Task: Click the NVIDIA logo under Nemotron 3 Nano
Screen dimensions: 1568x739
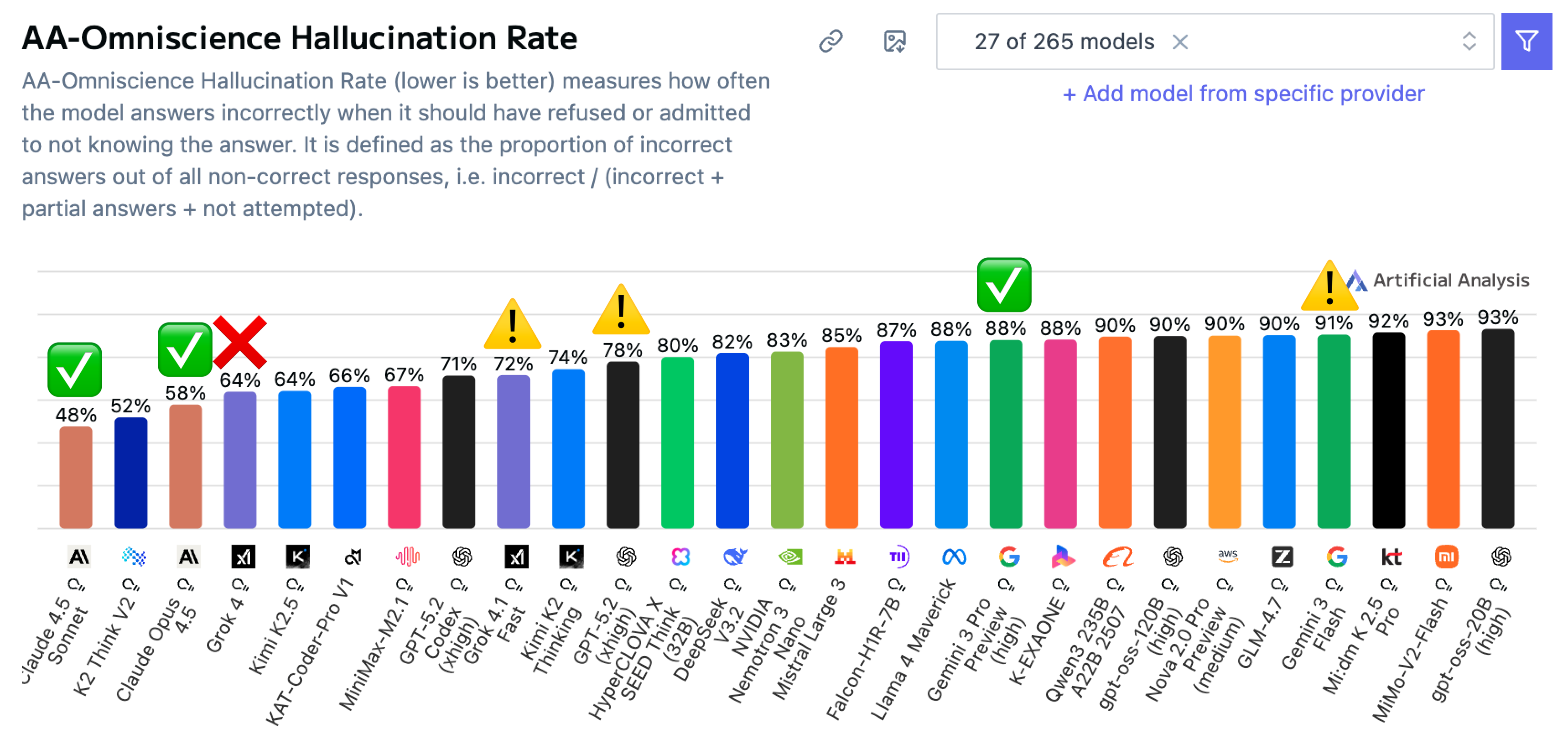Action: [790, 557]
